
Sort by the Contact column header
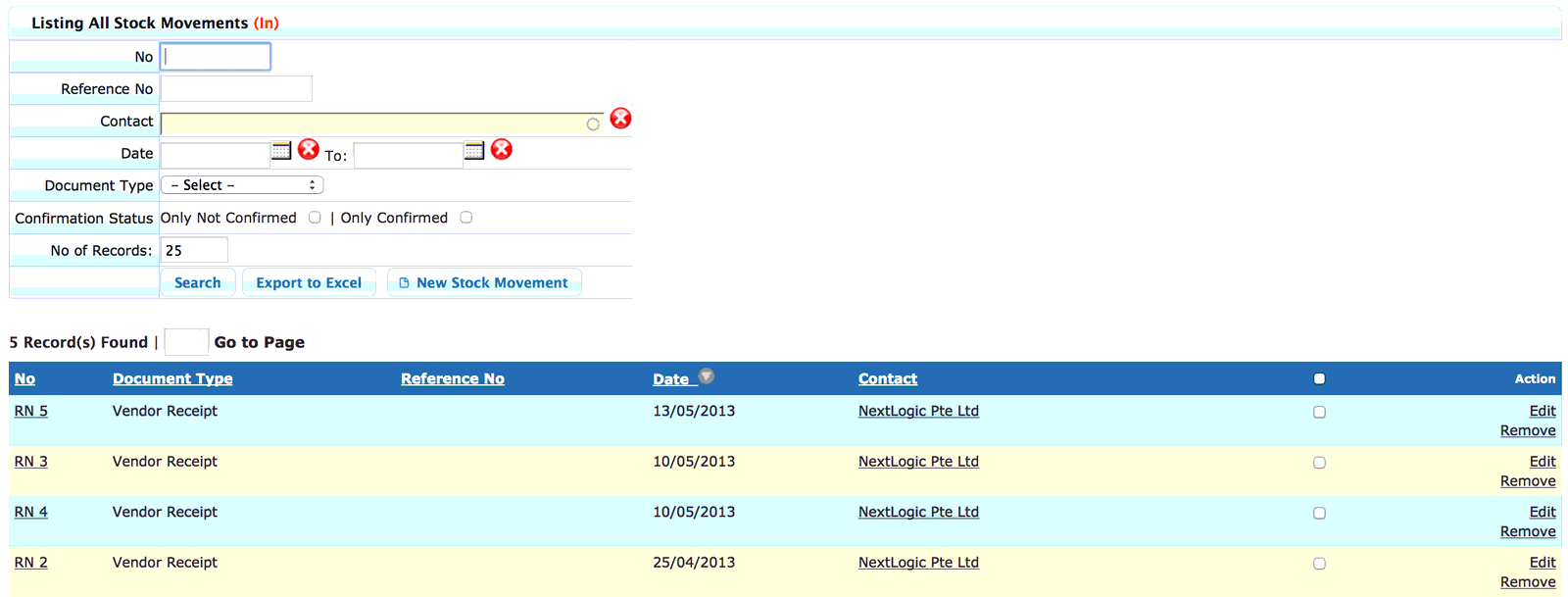point(888,379)
